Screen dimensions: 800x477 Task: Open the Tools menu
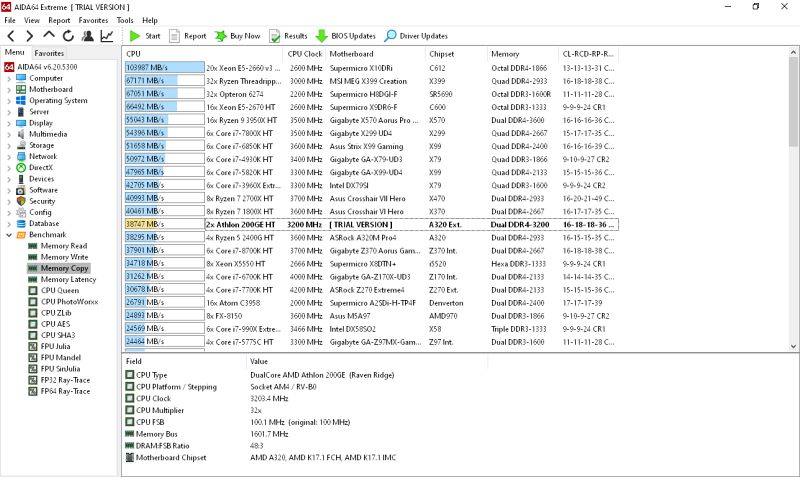(125, 20)
